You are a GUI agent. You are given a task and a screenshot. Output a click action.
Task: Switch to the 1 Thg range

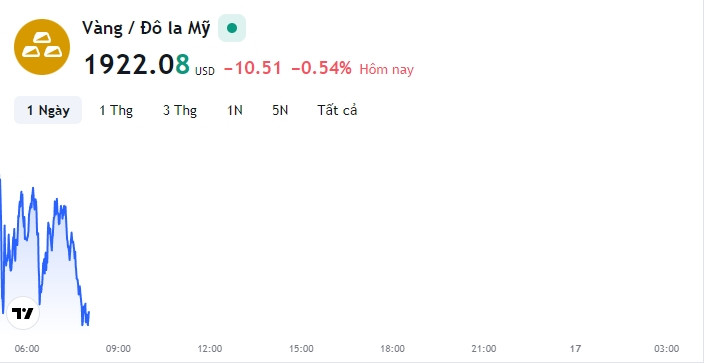click(116, 110)
